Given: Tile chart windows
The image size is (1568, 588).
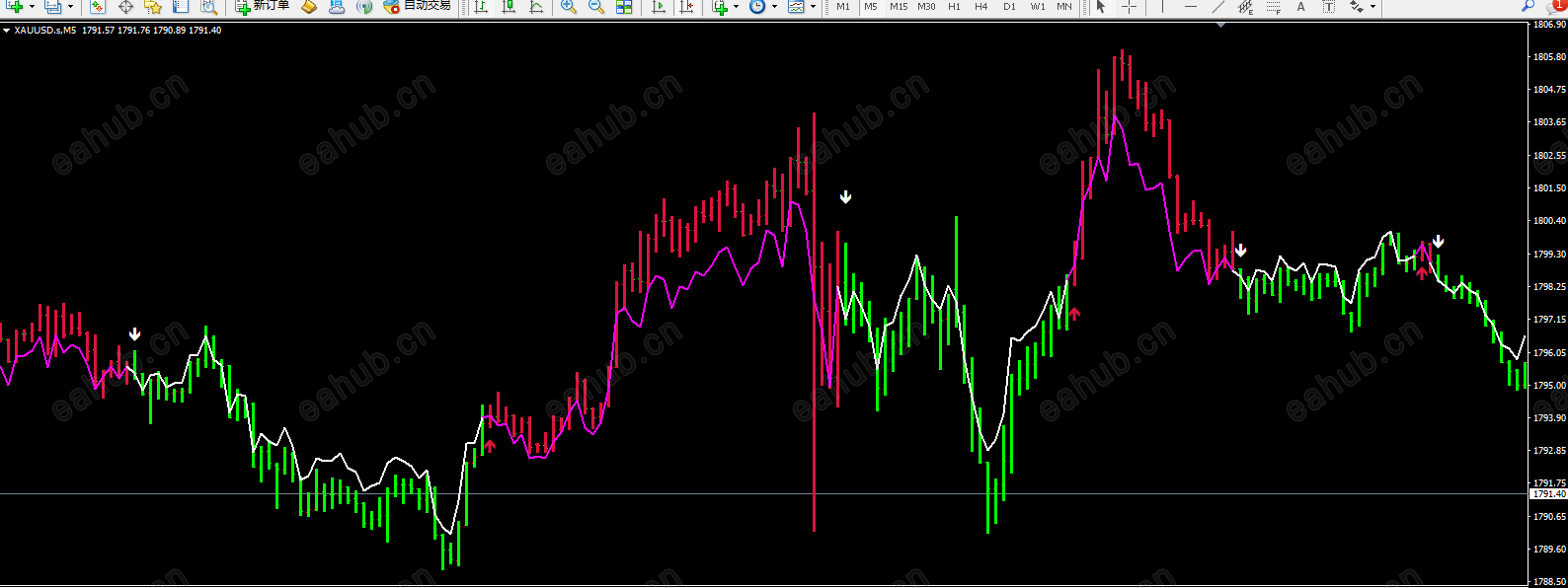Looking at the screenshot, I should (624, 6).
